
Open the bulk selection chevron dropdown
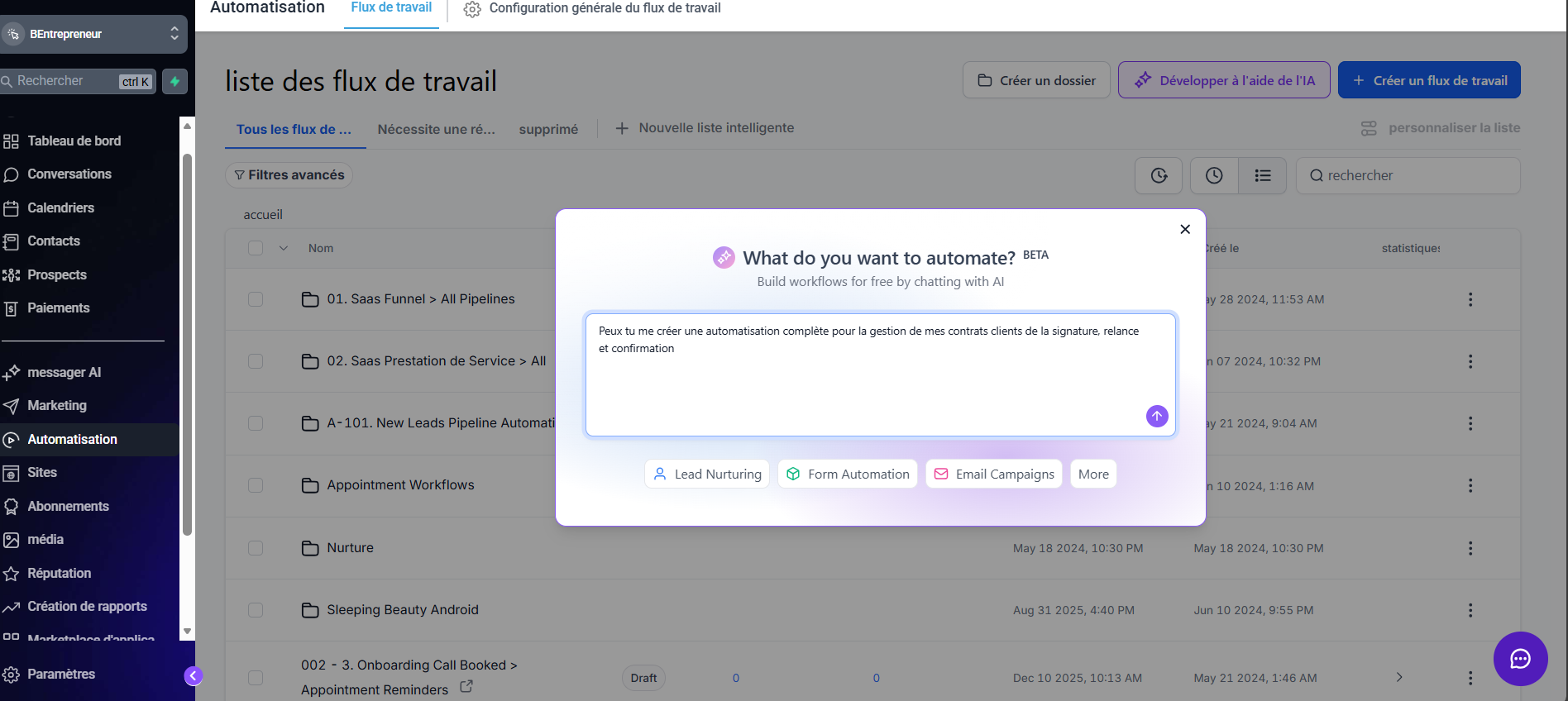(x=284, y=248)
